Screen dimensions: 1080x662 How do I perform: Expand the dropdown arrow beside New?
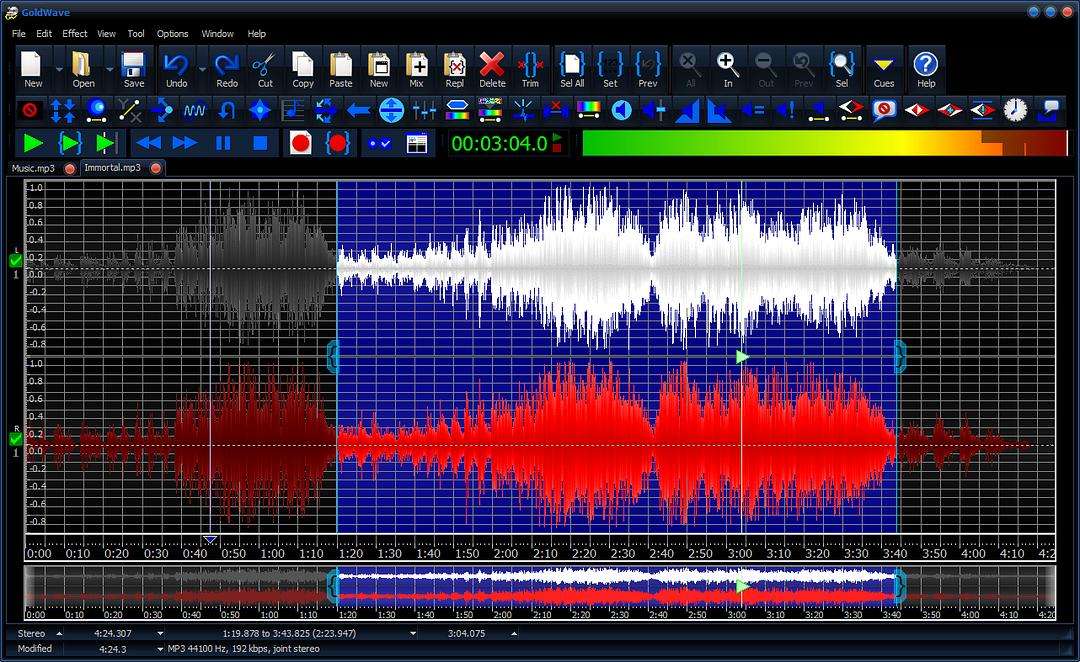pos(59,70)
